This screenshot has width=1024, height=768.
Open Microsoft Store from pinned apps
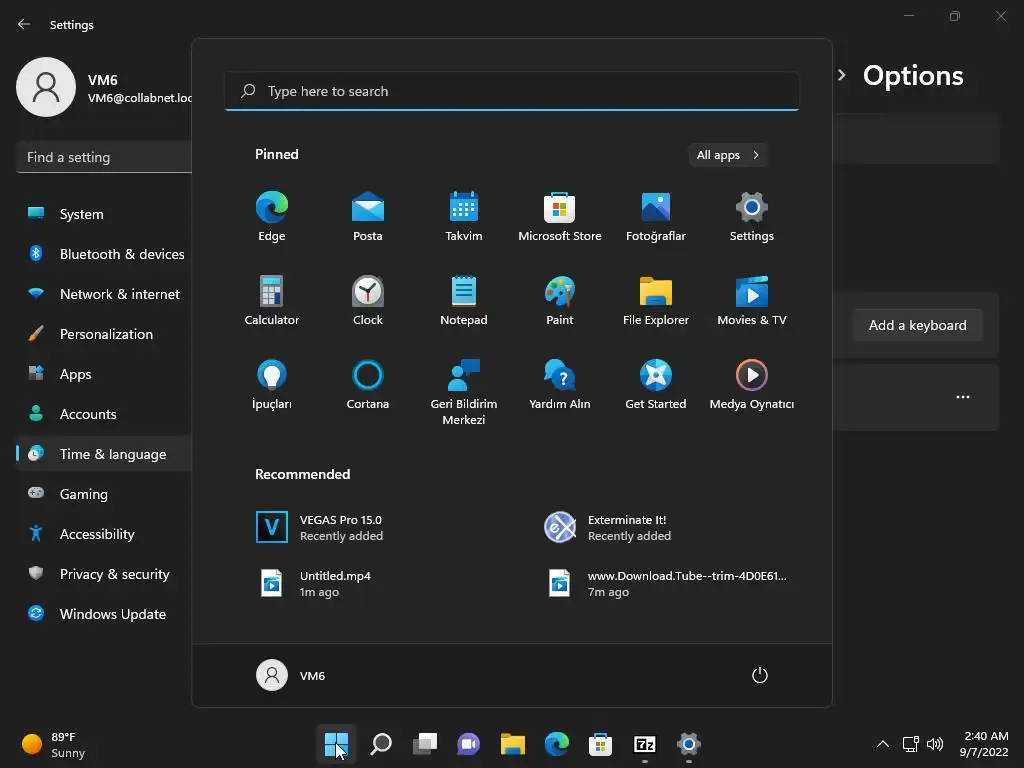tap(560, 217)
